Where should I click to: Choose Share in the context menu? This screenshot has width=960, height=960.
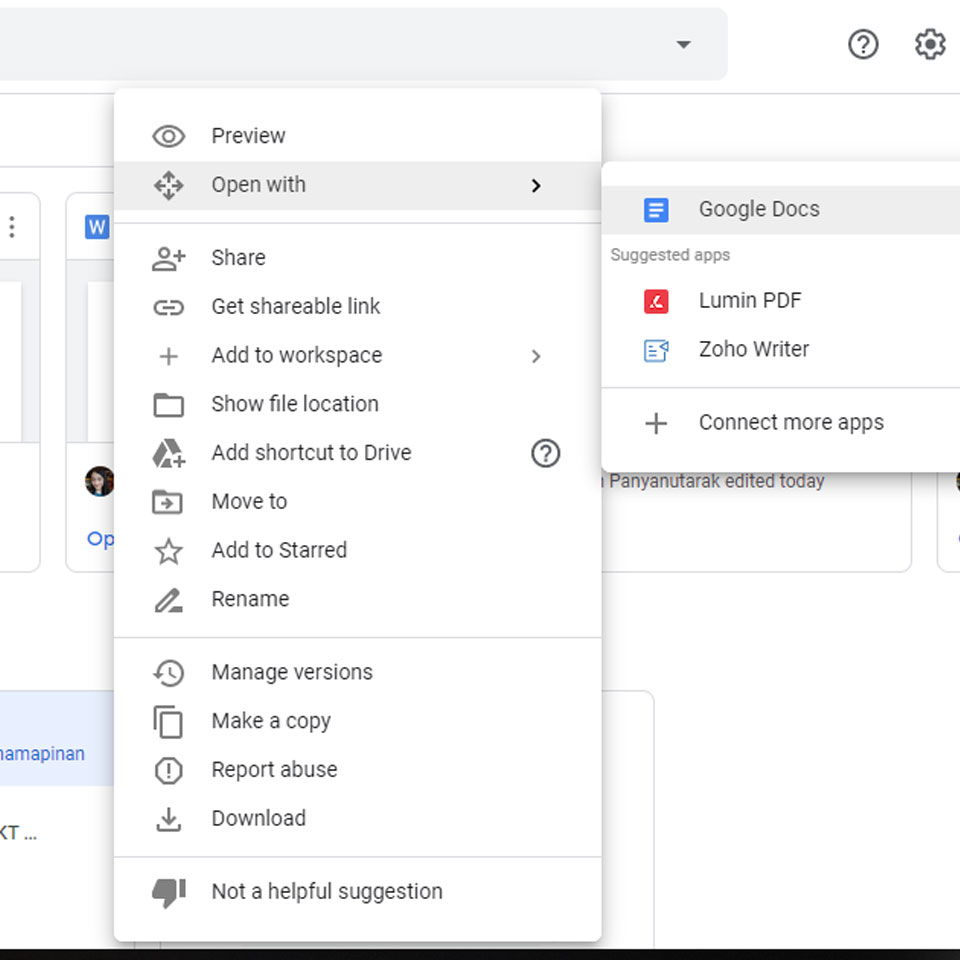click(x=358, y=258)
